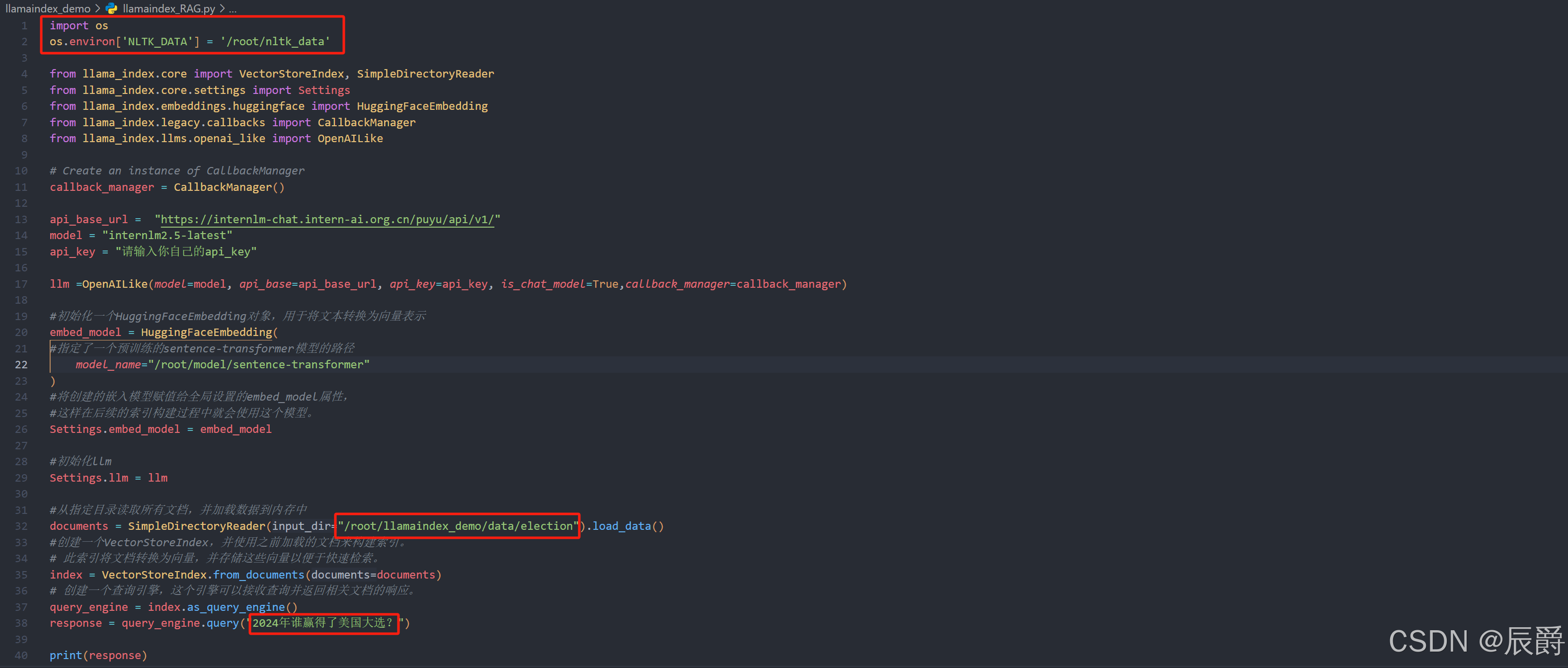Open the llamaindex_demo breadcrumb item

pyautogui.click(x=48, y=8)
